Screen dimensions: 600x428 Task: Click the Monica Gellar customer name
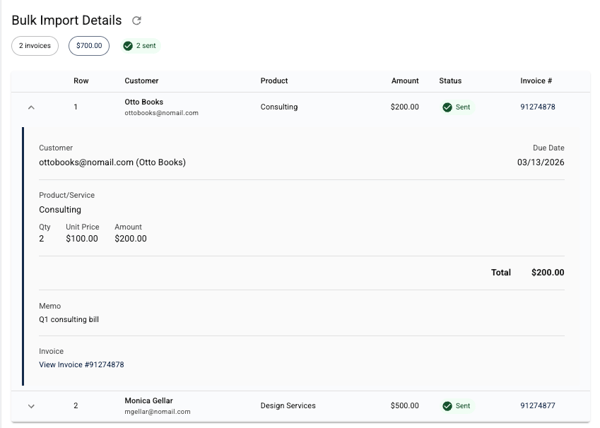pyautogui.click(x=148, y=400)
